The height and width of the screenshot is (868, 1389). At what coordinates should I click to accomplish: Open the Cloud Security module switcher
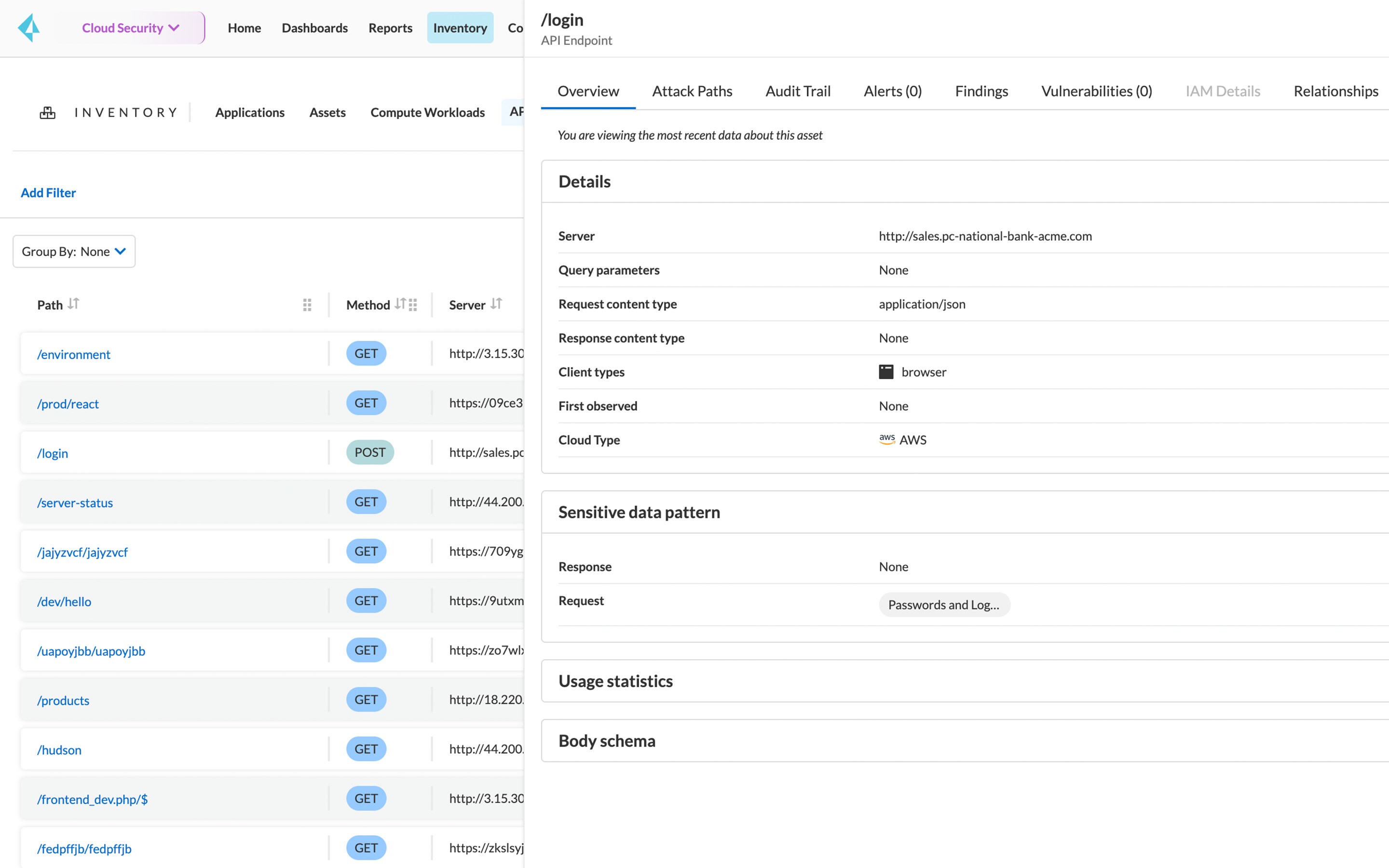(x=130, y=27)
